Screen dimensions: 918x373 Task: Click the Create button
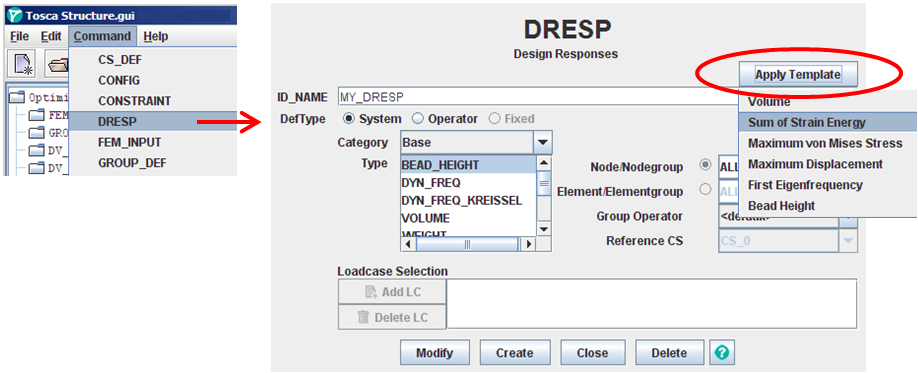coord(515,353)
